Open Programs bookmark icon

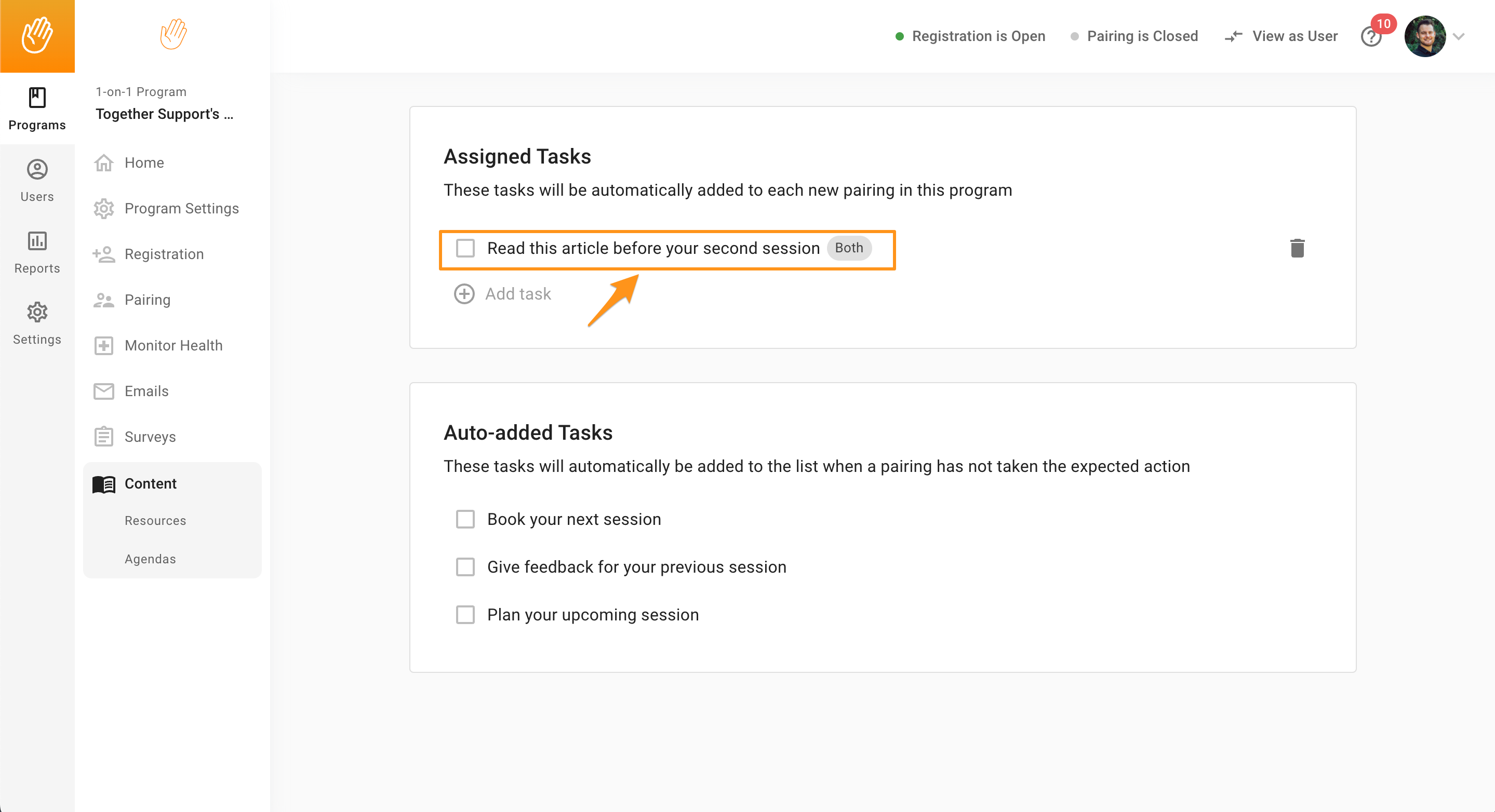click(x=37, y=98)
